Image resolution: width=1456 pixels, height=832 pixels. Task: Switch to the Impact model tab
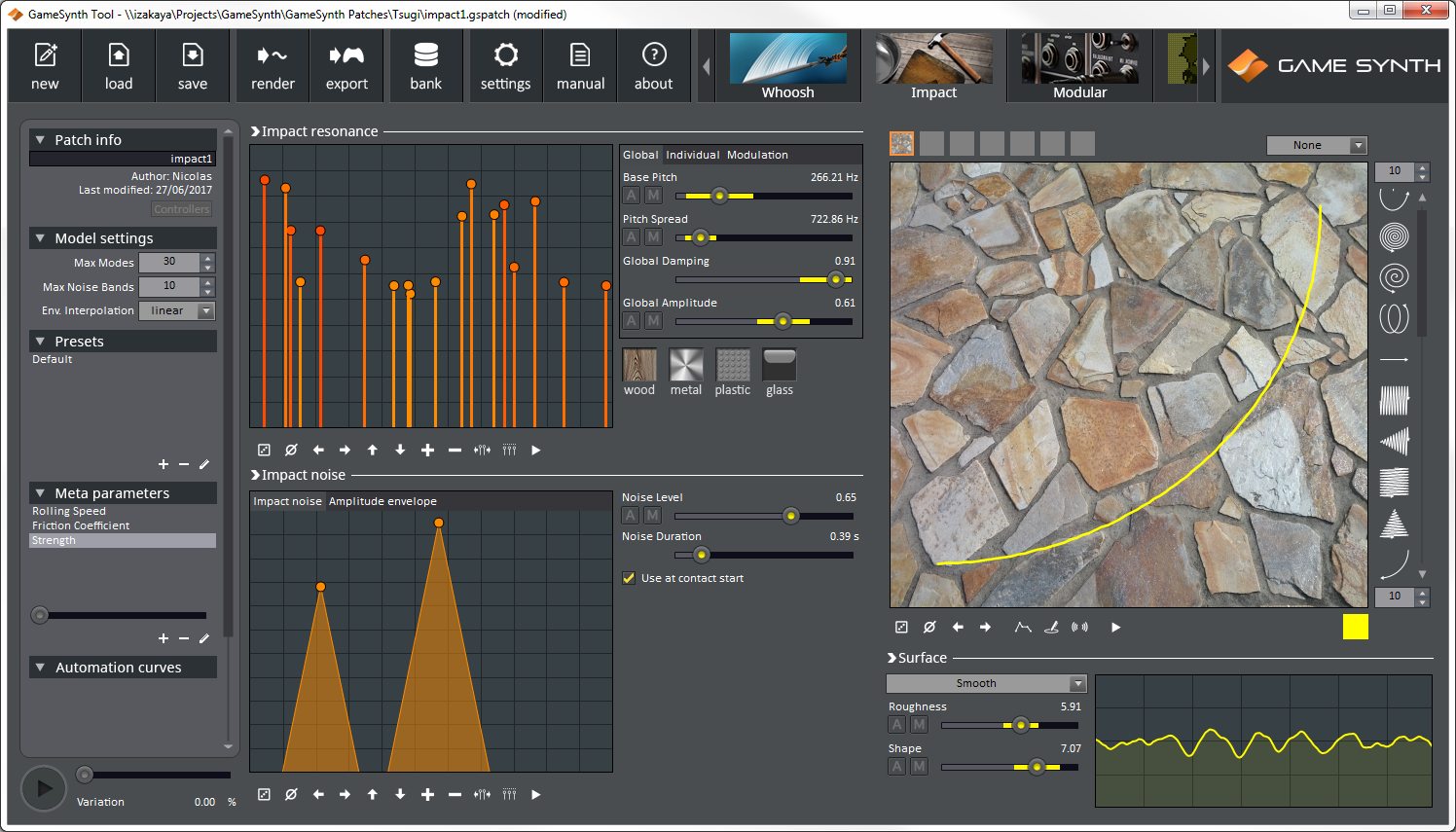(x=933, y=66)
